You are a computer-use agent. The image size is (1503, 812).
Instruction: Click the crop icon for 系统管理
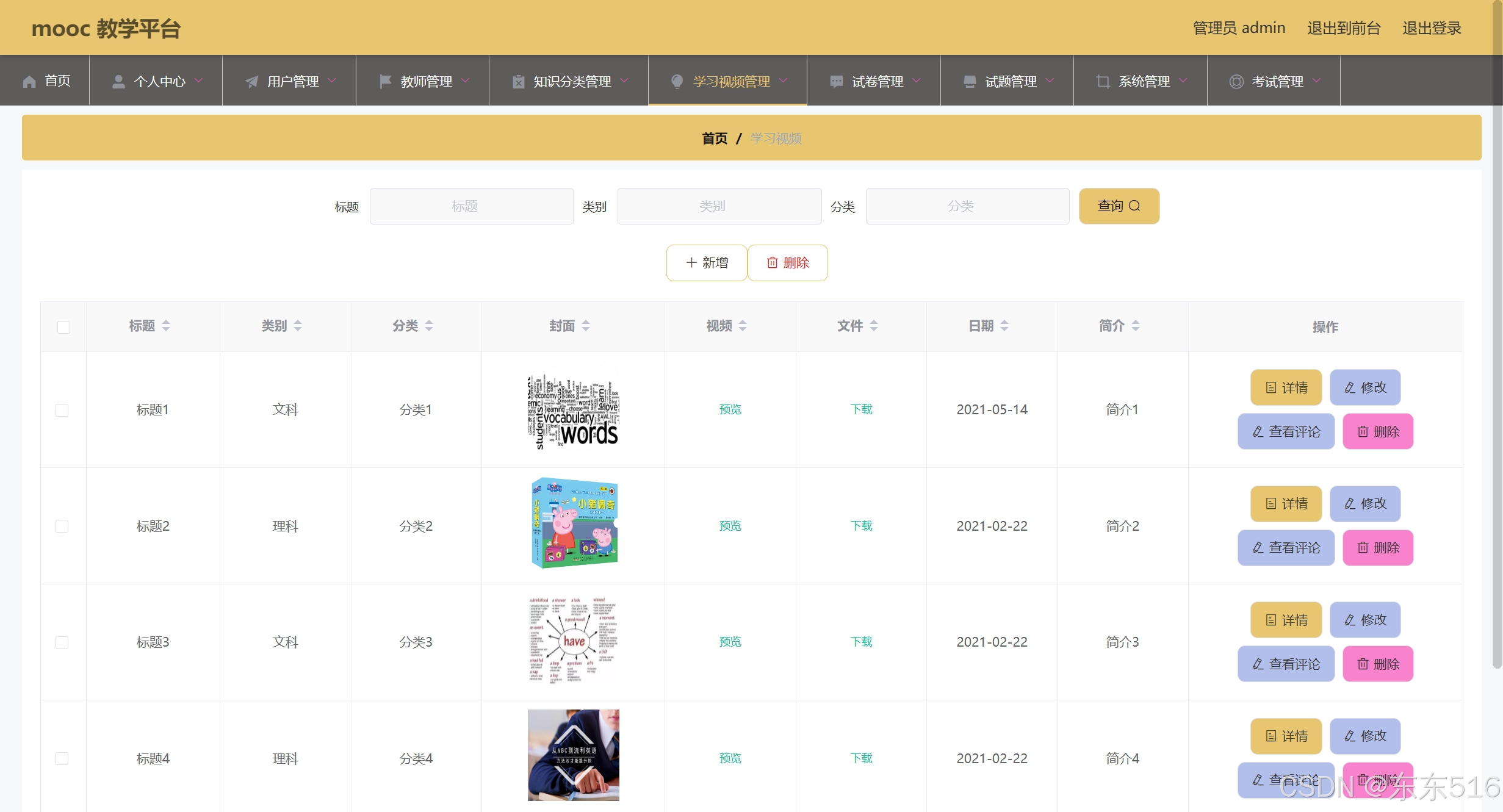1103,82
